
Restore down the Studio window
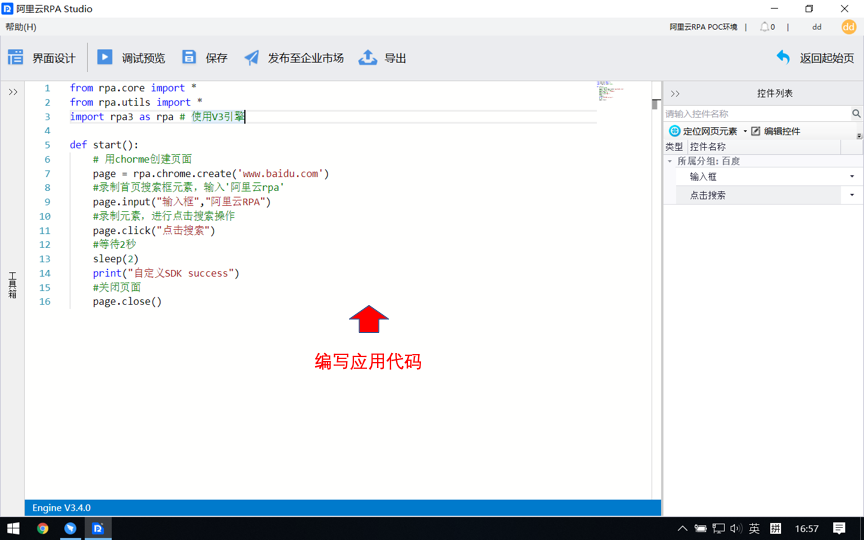[809, 9]
